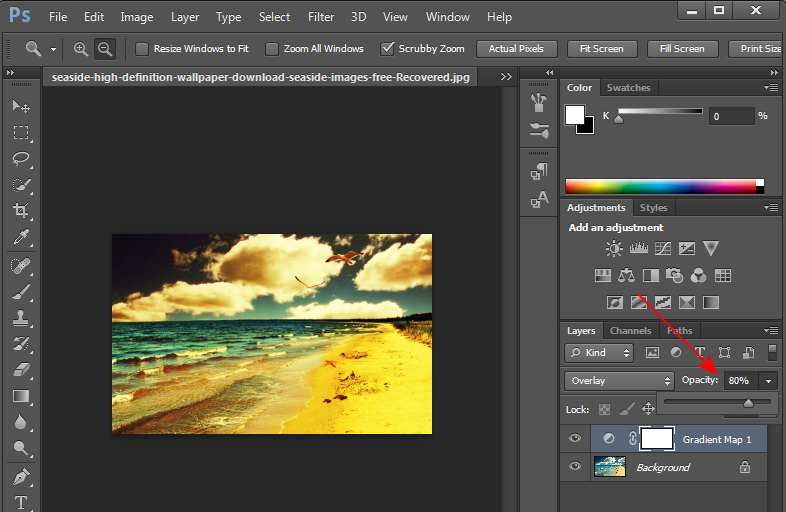
Task: Select the Crop tool
Action: pyautogui.click(x=21, y=211)
